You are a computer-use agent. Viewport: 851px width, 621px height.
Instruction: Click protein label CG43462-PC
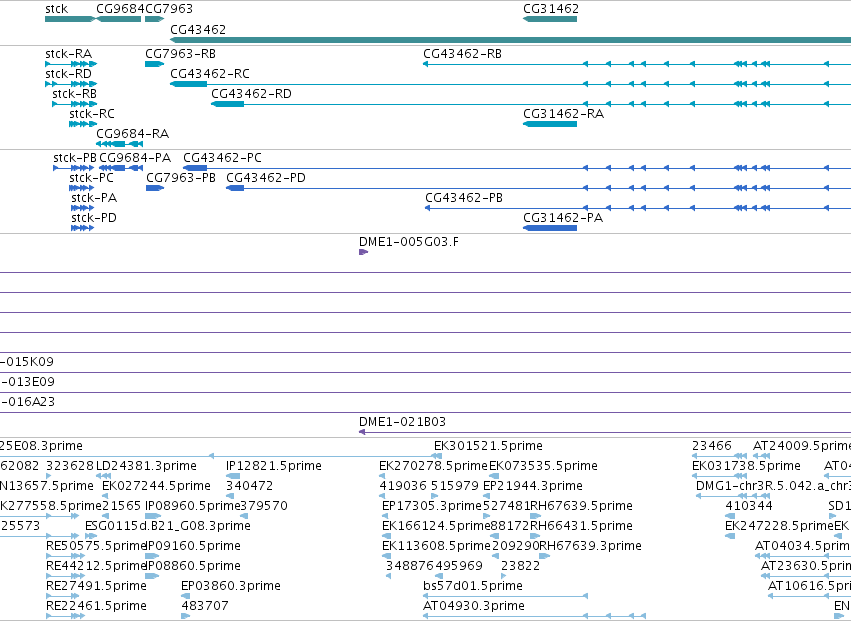pos(222,158)
